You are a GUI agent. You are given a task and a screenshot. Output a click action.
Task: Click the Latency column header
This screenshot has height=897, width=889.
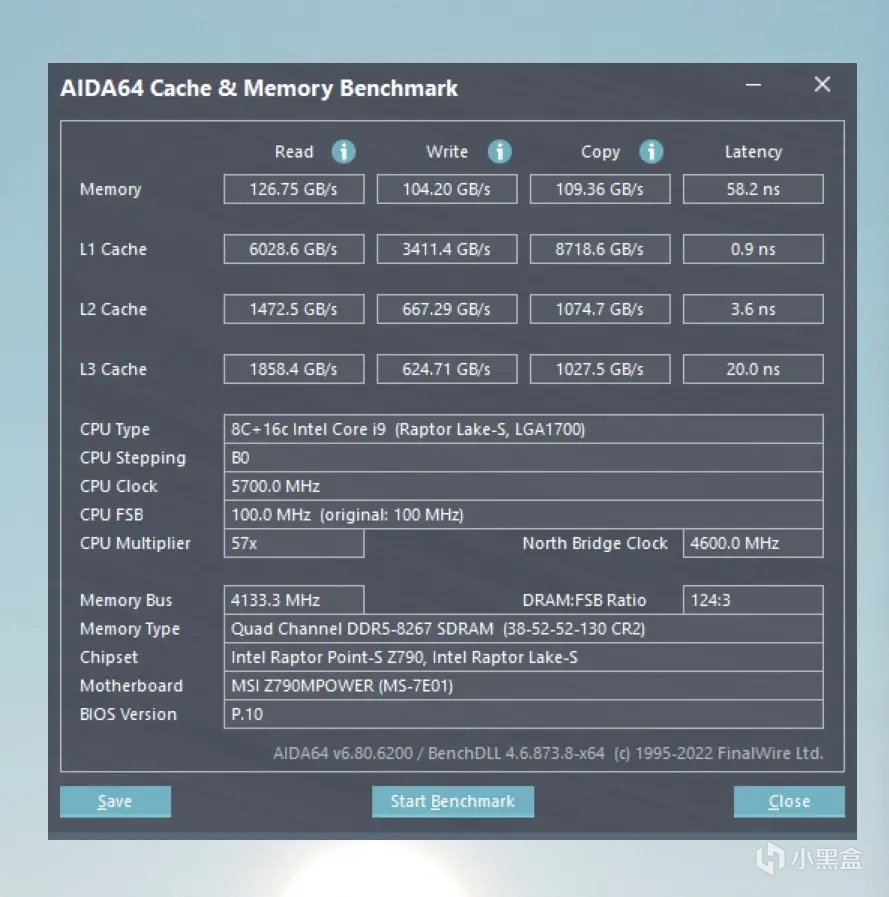pos(753,152)
